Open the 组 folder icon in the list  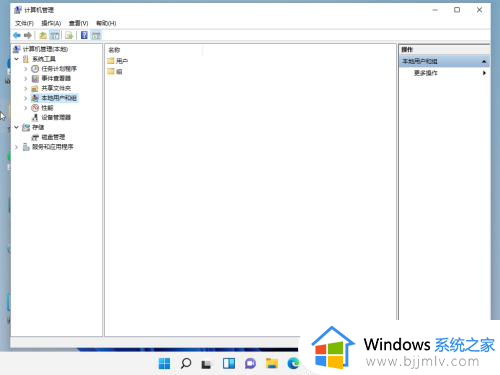111,71
